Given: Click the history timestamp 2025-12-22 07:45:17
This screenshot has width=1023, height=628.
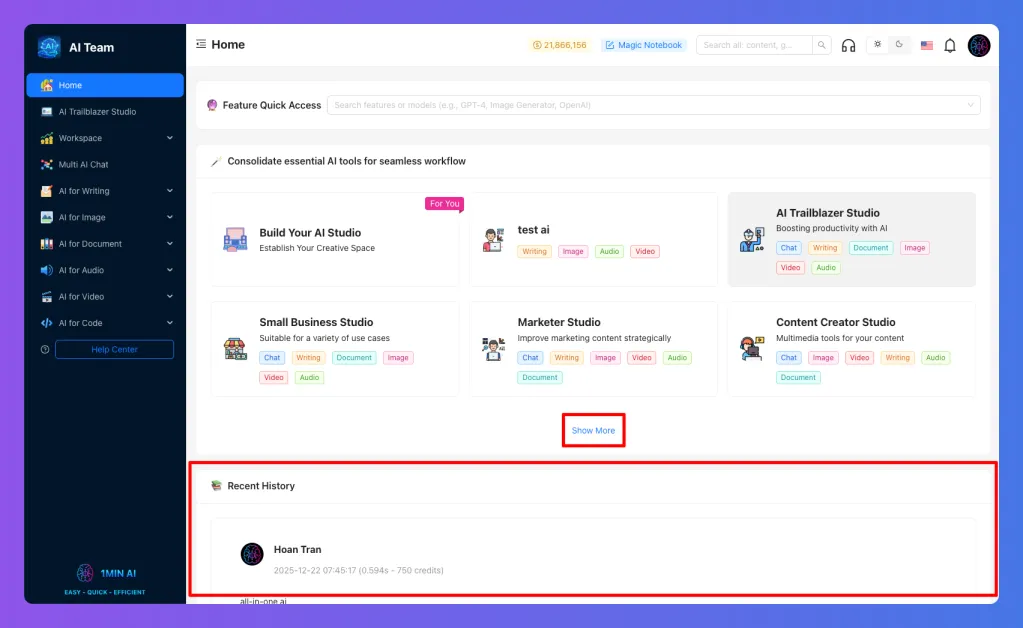Looking at the screenshot, I should pyautogui.click(x=314, y=571).
